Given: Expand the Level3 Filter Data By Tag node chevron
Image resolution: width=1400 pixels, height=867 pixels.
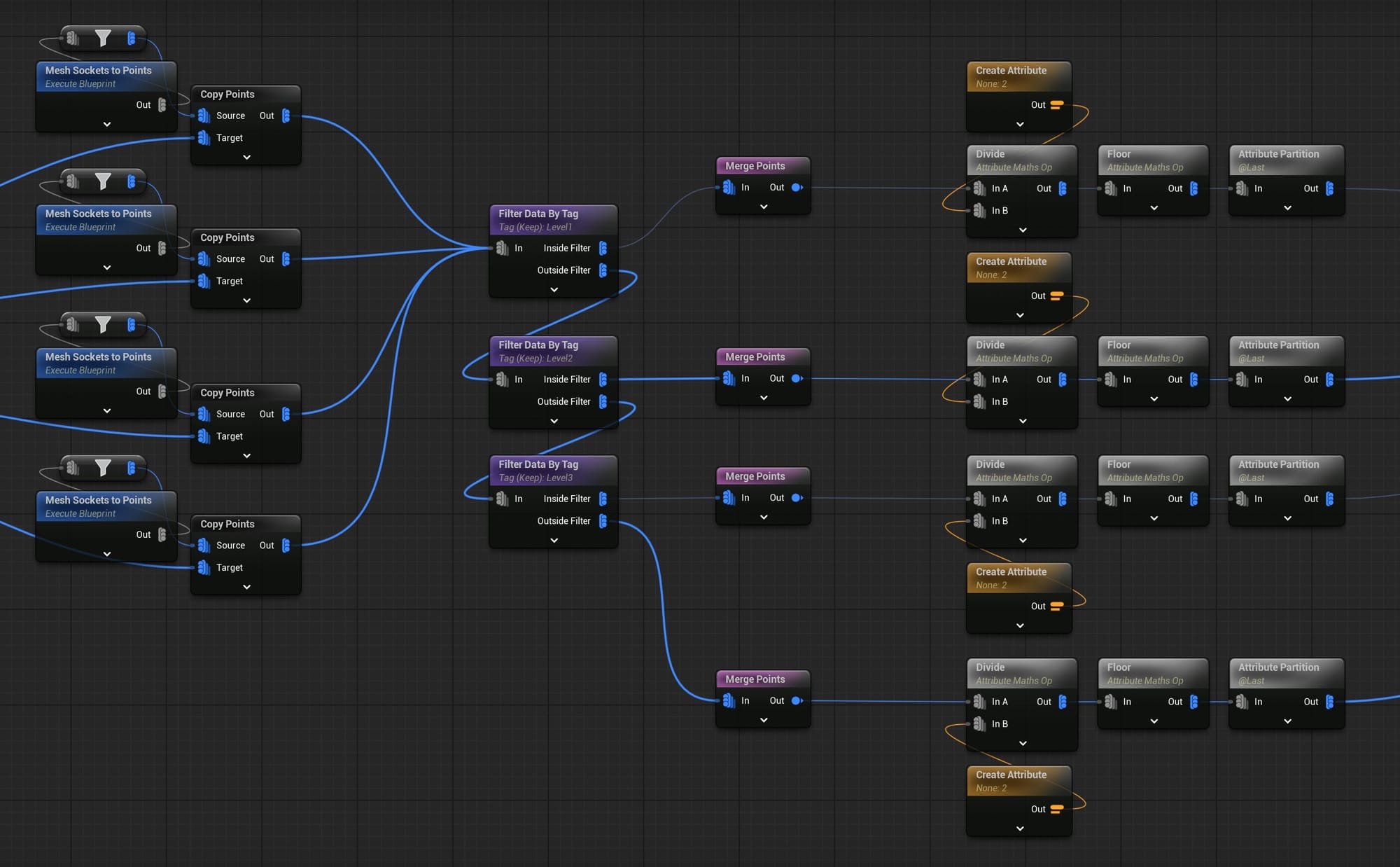Looking at the screenshot, I should tap(554, 541).
